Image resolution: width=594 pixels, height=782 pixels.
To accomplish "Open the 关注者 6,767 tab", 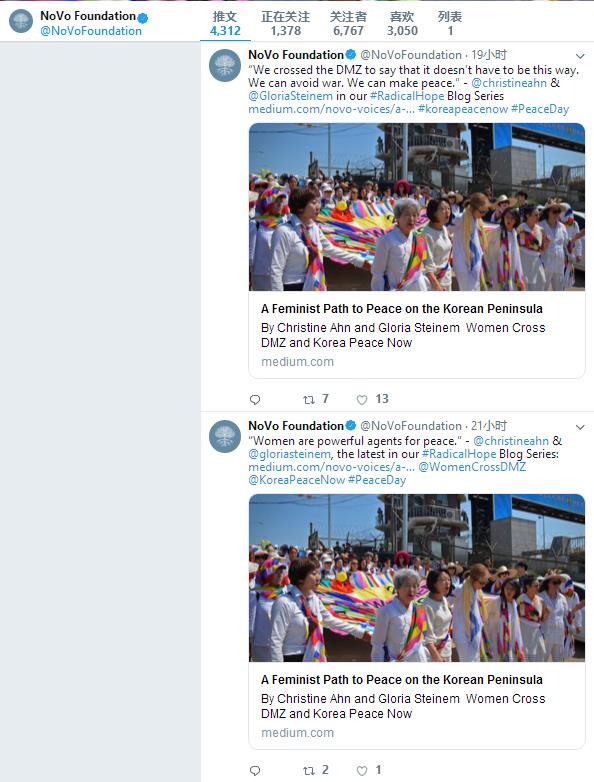I will pyautogui.click(x=348, y=24).
